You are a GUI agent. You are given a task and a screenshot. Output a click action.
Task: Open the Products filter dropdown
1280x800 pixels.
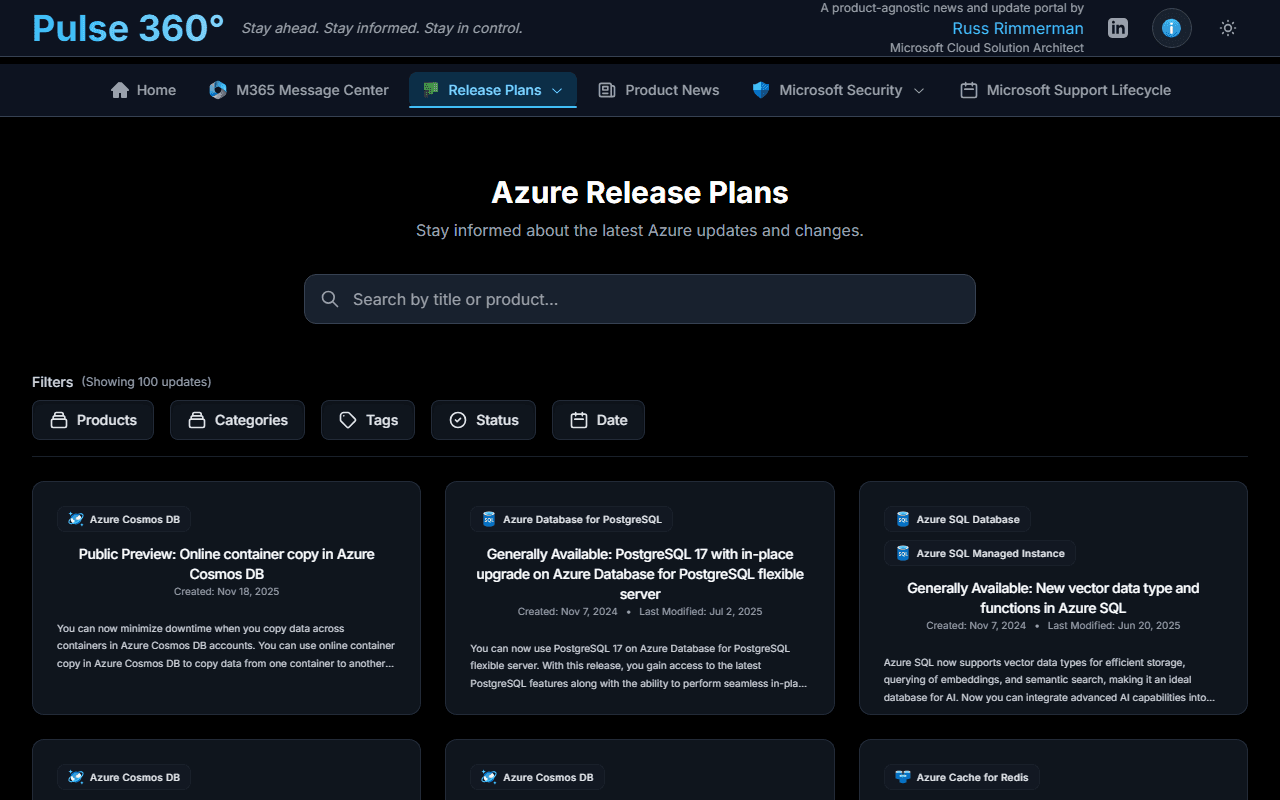pos(93,420)
